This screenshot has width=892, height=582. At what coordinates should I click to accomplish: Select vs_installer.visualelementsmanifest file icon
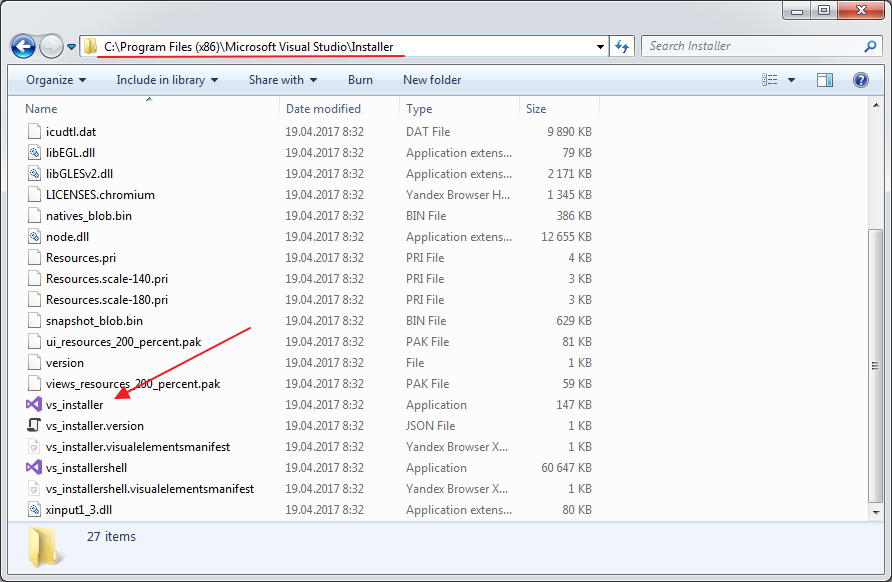[34, 447]
